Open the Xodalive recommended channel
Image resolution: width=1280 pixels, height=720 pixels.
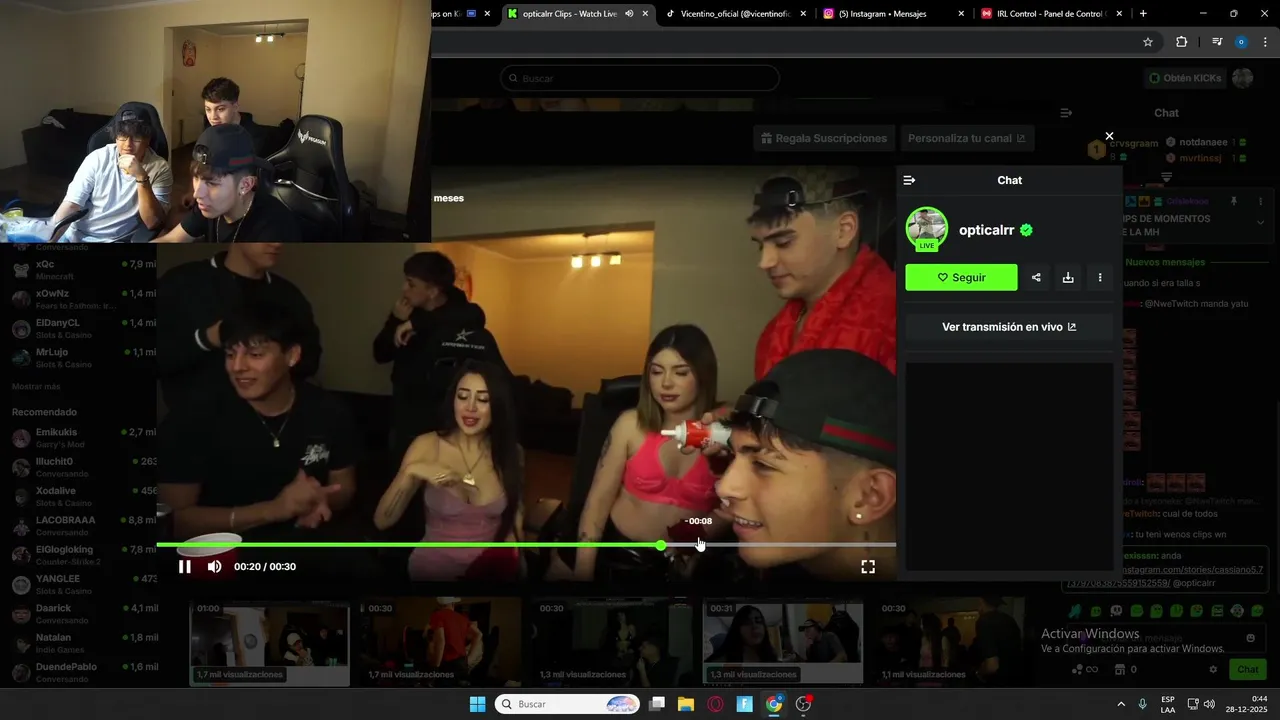78,496
